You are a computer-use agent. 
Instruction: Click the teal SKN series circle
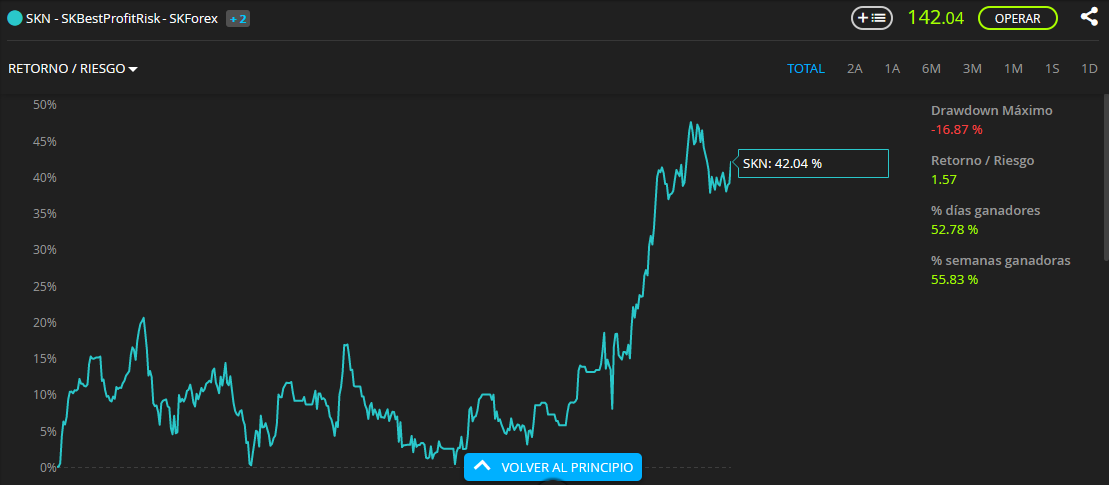pos(14,18)
